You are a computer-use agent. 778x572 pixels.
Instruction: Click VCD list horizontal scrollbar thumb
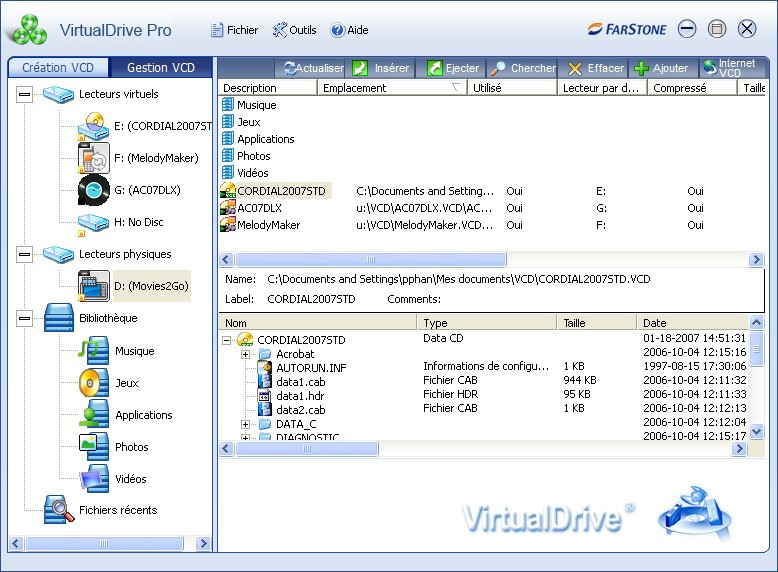pos(371,259)
